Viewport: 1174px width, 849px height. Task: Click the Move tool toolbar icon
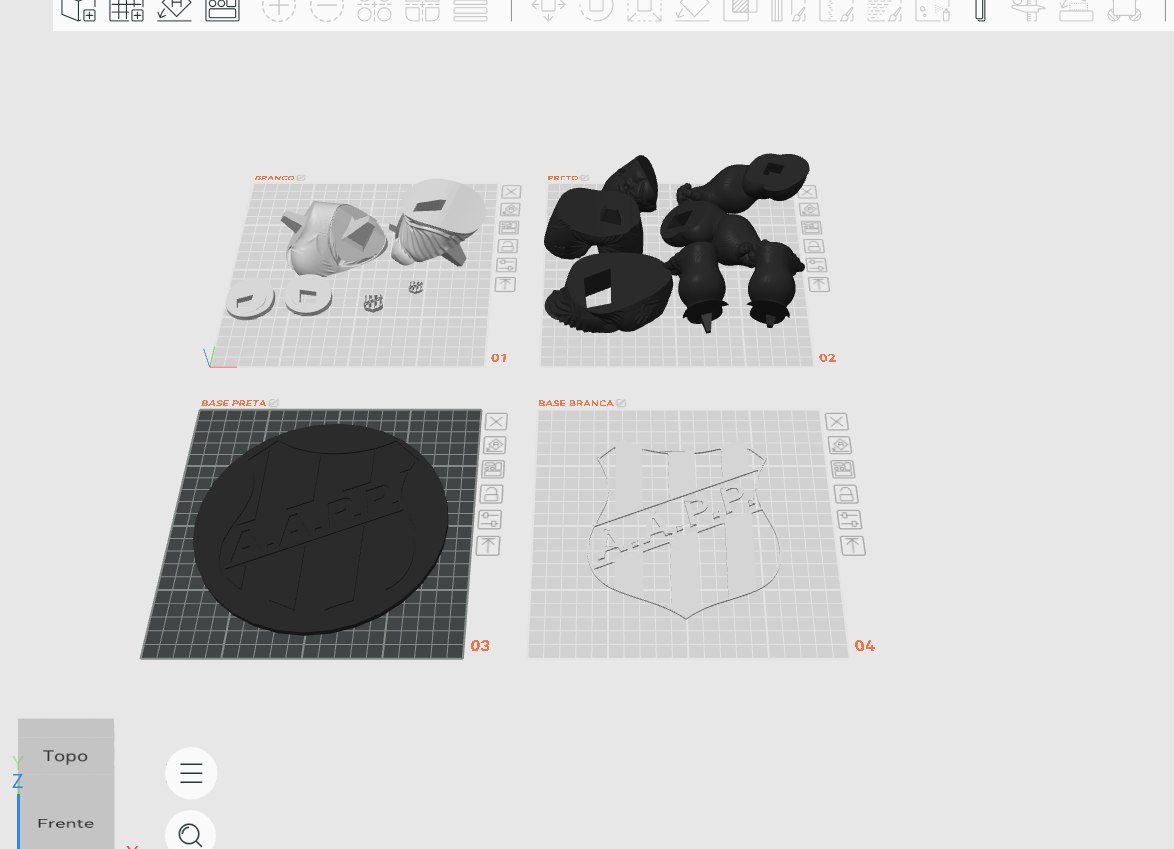click(x=548, y=10)
